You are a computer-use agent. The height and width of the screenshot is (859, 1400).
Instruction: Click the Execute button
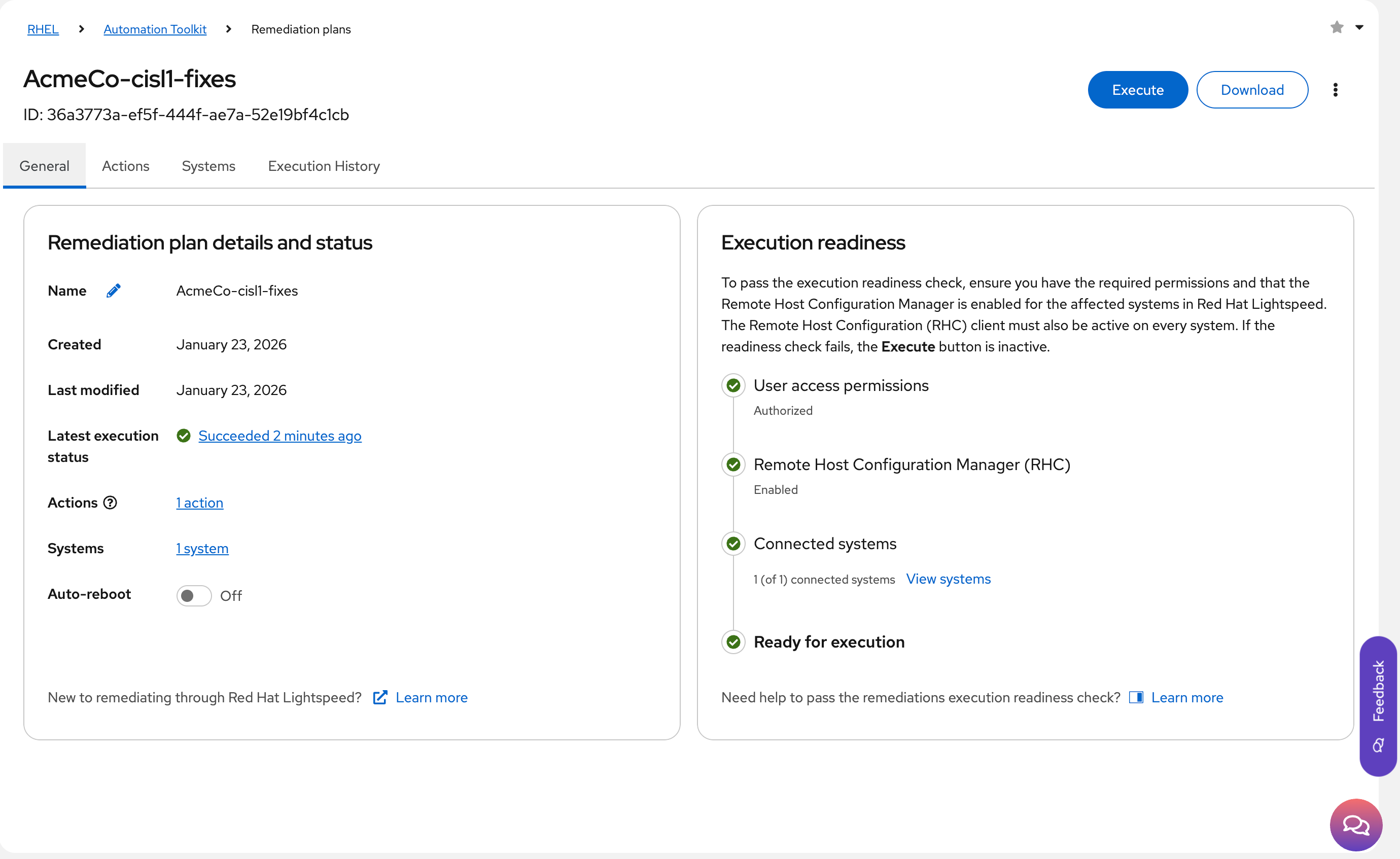1137,90
